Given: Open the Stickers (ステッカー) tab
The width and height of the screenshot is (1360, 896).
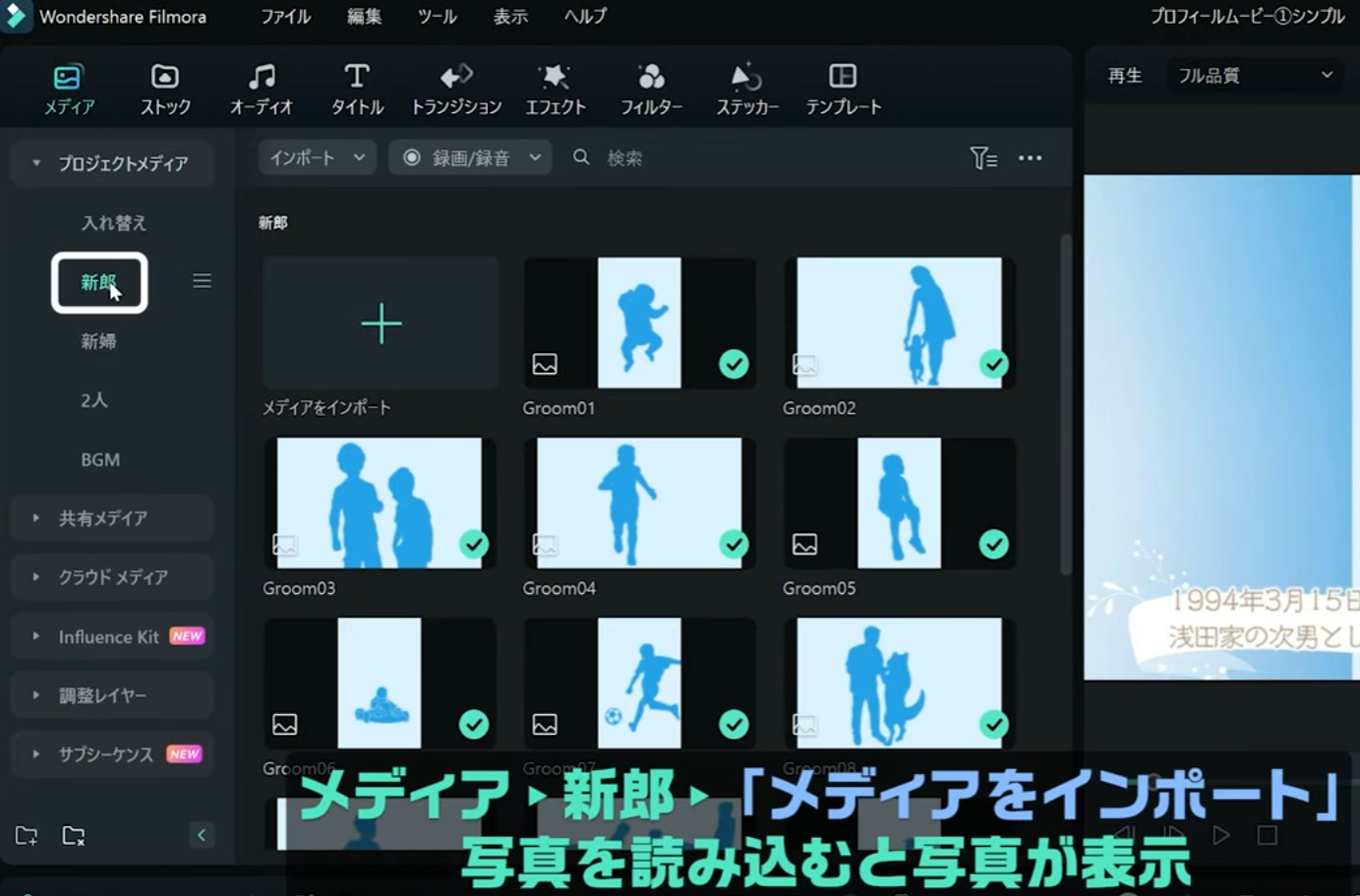Looking at the screenshot, I should pos(747,89).
